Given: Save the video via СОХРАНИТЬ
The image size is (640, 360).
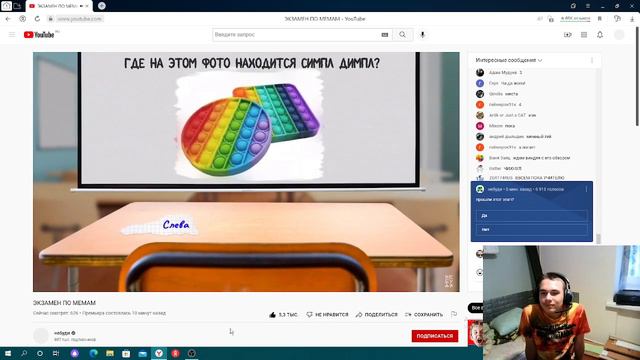Looking at the screenshot, I should click(424, 315).
